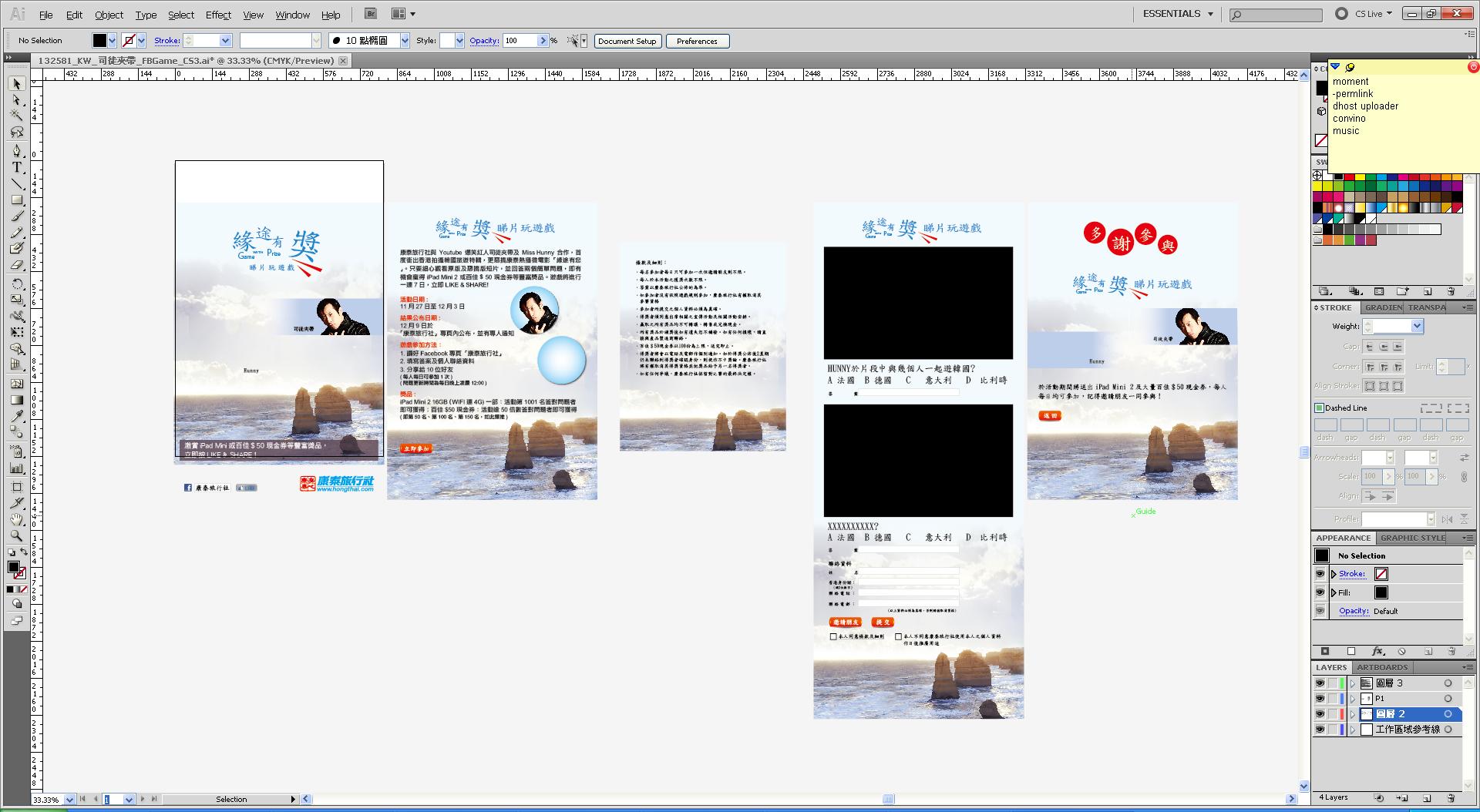Select the Gradient tool in toolbox
The width and height of the screenshot is (1480, 812).
pos(17,400)
